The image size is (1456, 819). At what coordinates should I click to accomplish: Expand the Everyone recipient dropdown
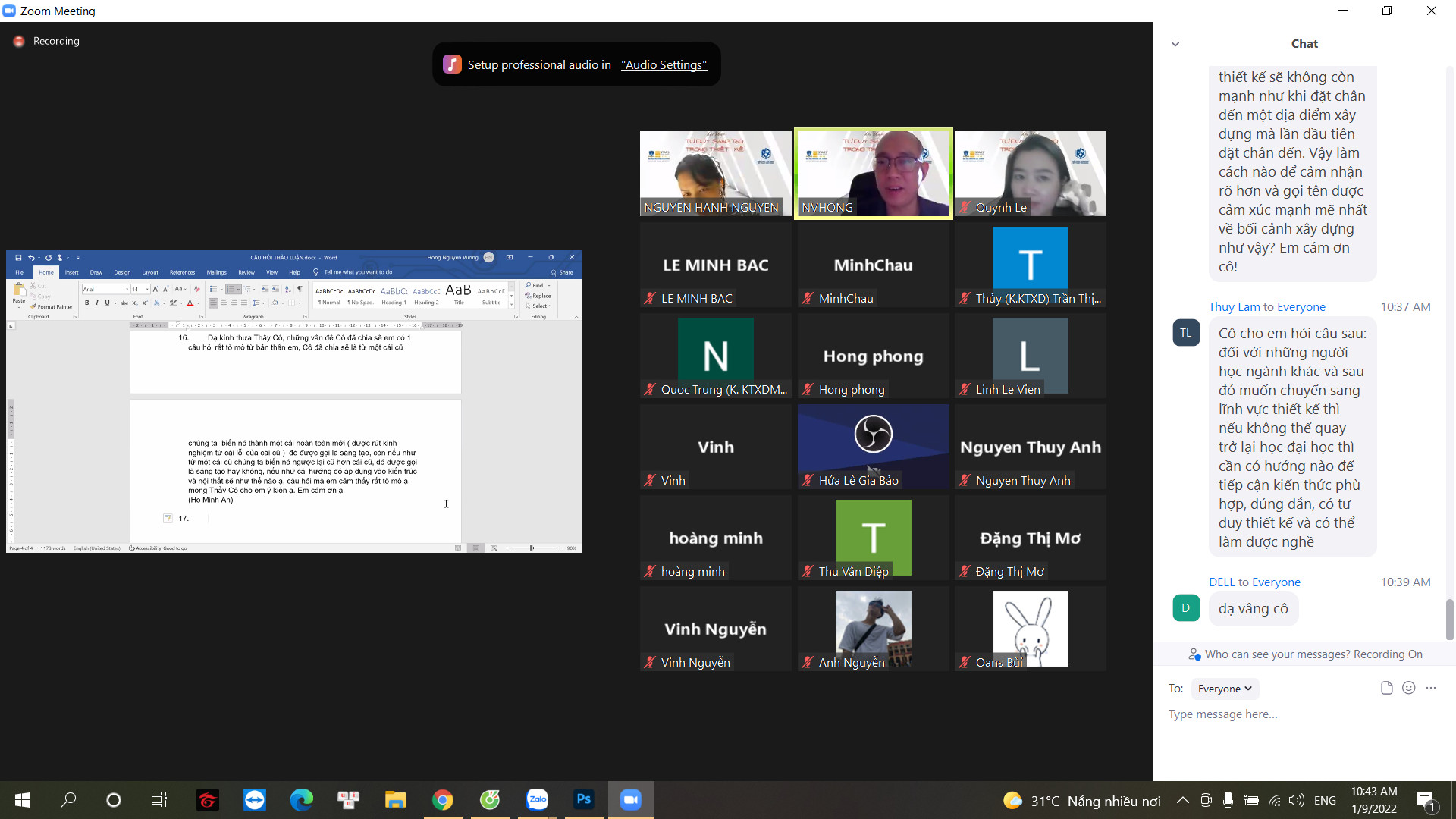pyautogui.click(x=1224, y=689)
